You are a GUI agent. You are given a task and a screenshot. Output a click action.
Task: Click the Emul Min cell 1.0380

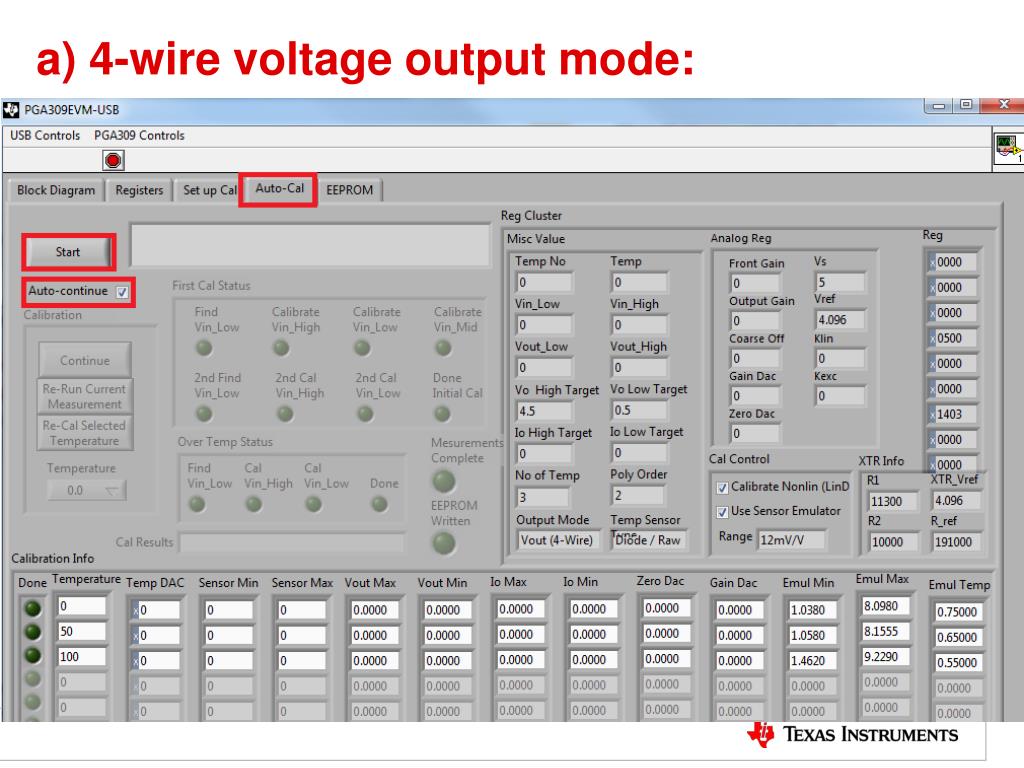point(812,610)
